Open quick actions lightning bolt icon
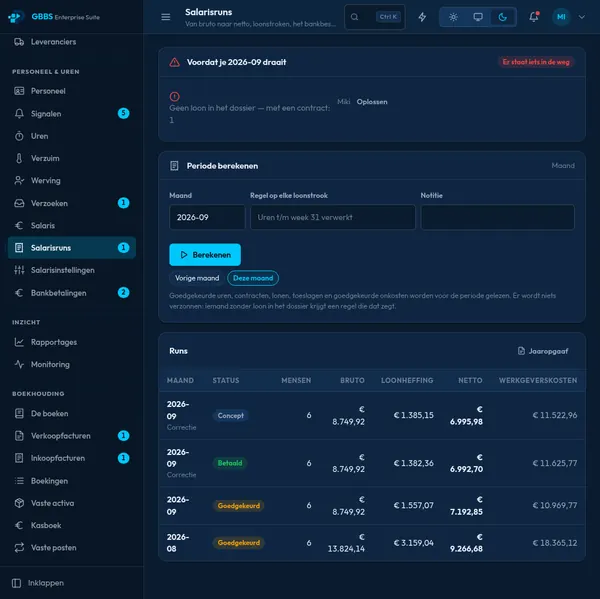Viewport: 600px width, 599px height. [422, 17]
